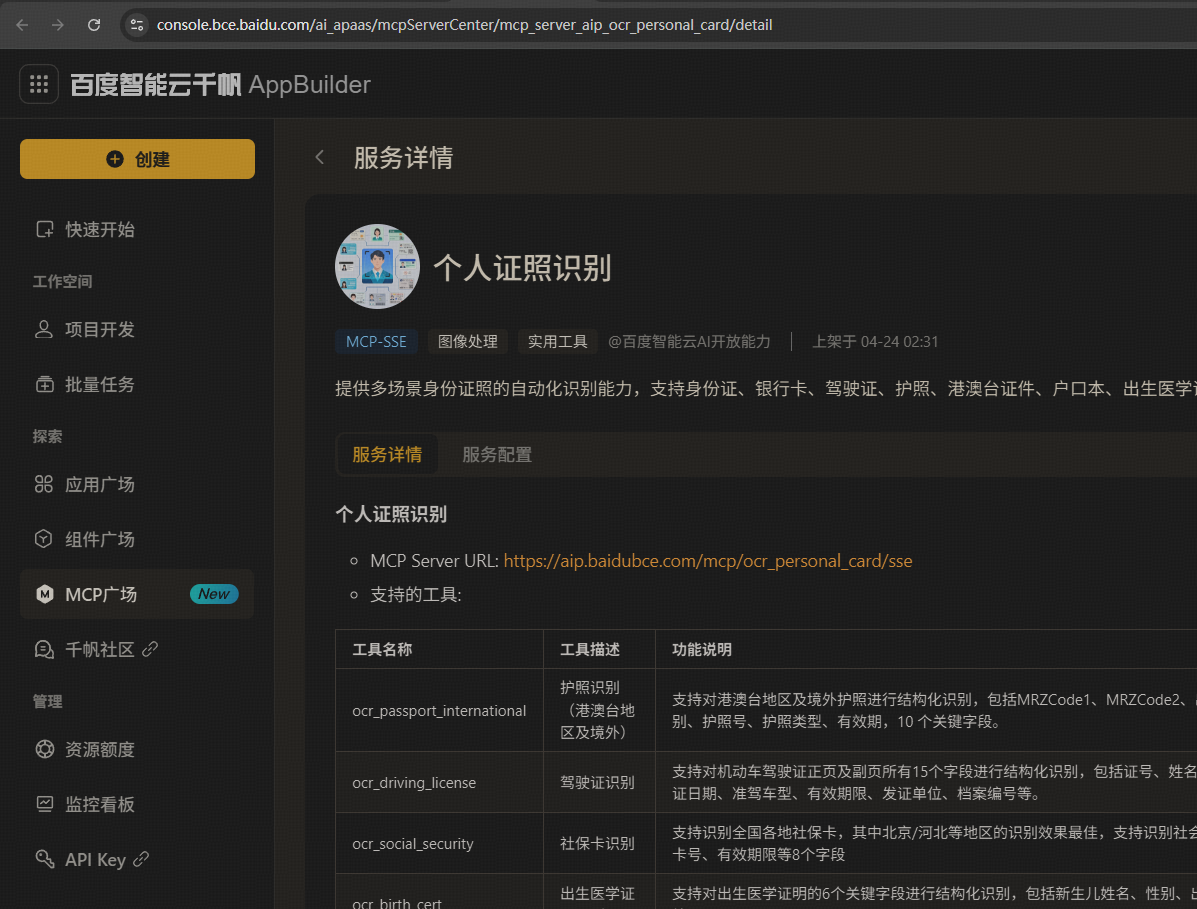The width and height of the screenshot is (1197, 909).
Task: Open site info icon in address bar
Action: 137,25
